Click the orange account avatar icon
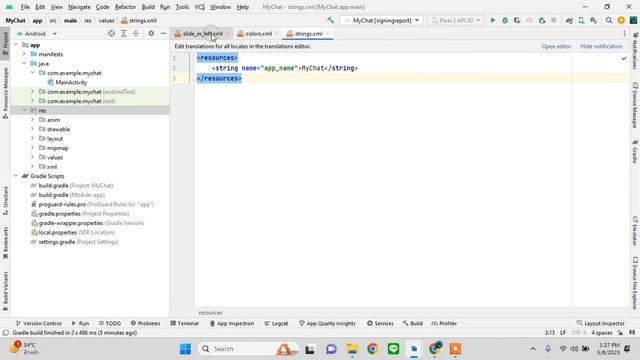Viewport: 640px width, 360px height. point(621,20)
